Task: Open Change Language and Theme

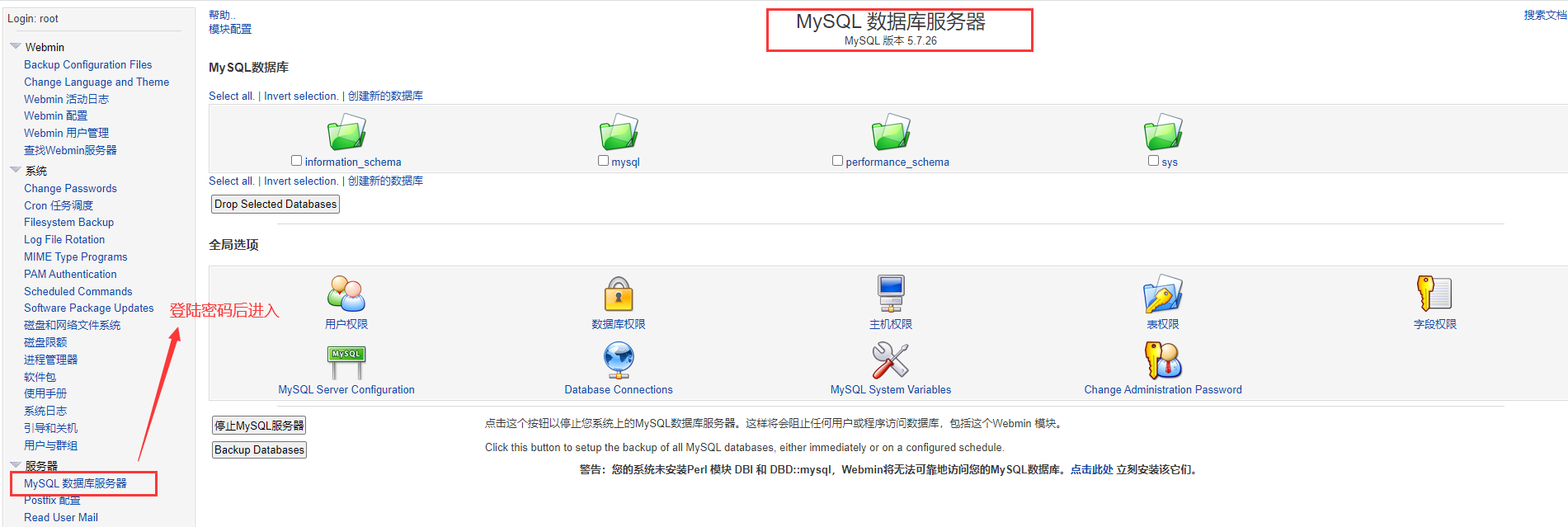Action: [x=97, y=82]
